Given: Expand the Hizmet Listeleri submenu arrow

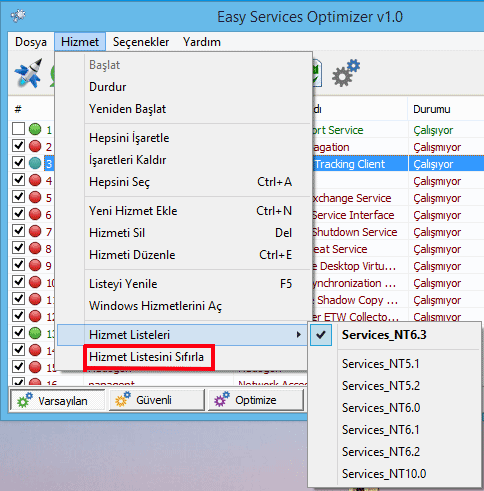Looking at the screenshot, I should coord(299,334).
